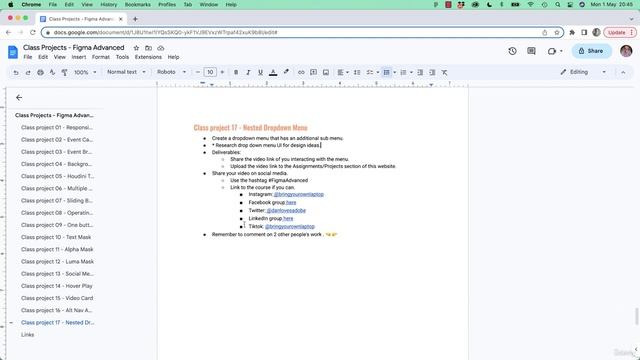The width and height of the screenshot is (640, 360).
Task: Star the Class Projects document
Action: [x=136, y=48]
